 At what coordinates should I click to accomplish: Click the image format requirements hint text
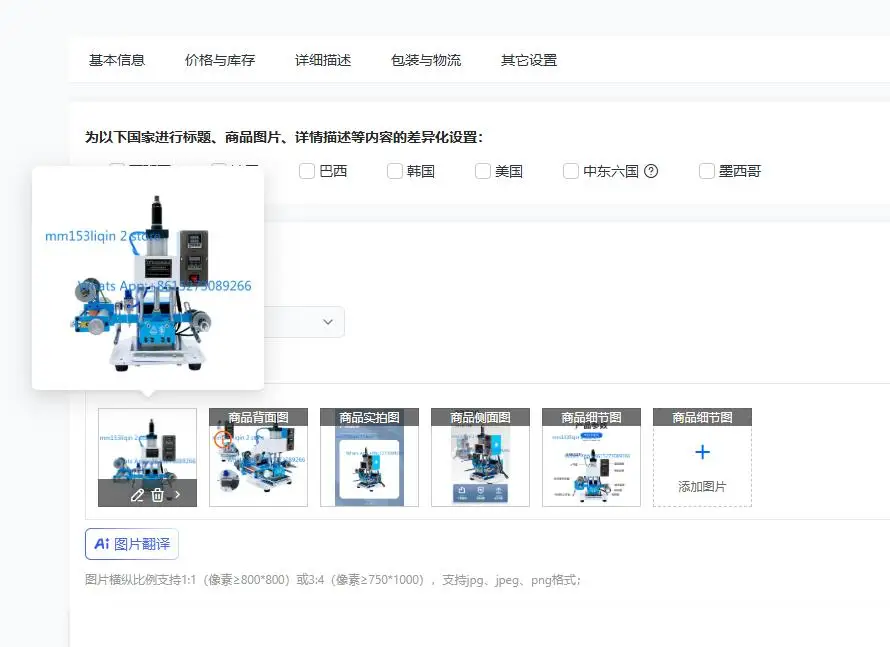tap(333, 580)
